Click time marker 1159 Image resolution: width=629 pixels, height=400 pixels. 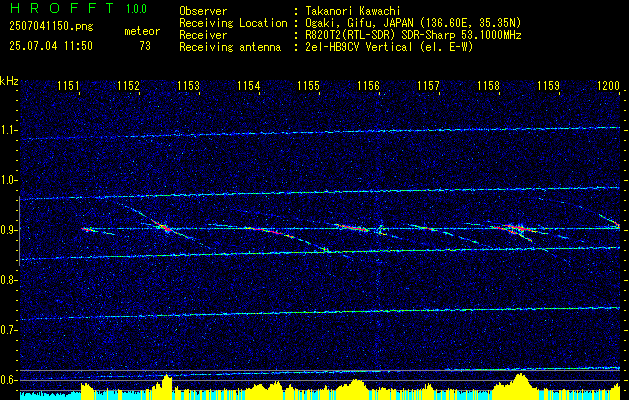548,86
